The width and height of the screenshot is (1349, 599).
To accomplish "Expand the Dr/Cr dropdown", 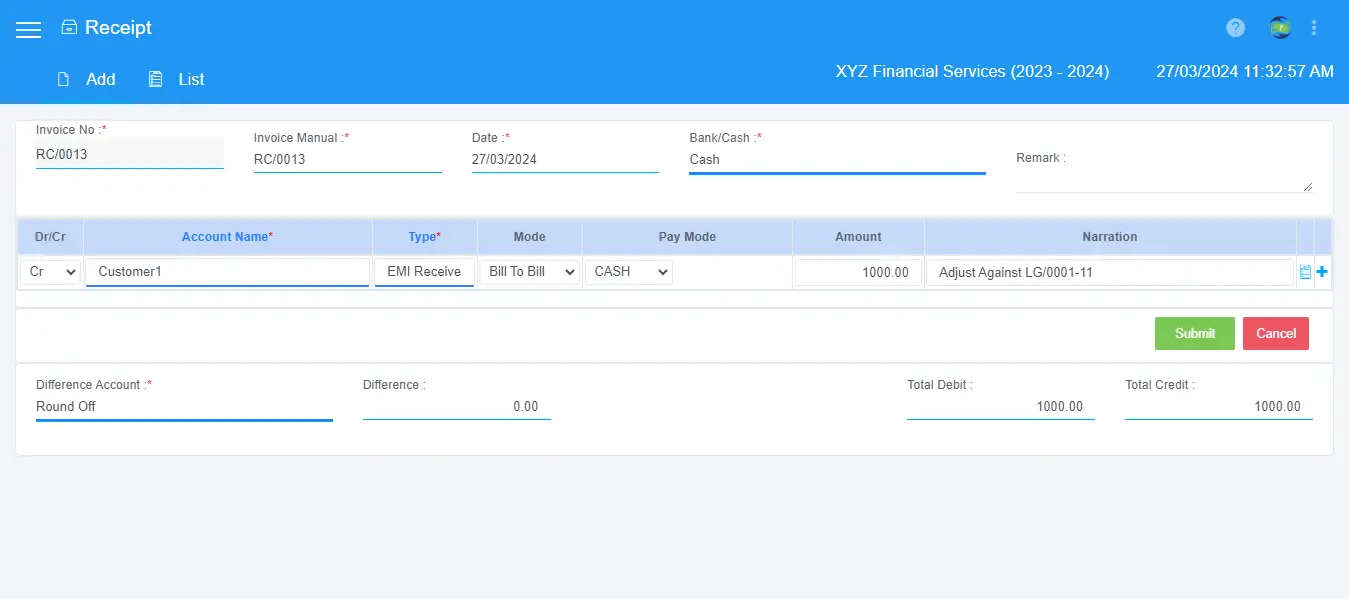I will click(x=50, y=272).
